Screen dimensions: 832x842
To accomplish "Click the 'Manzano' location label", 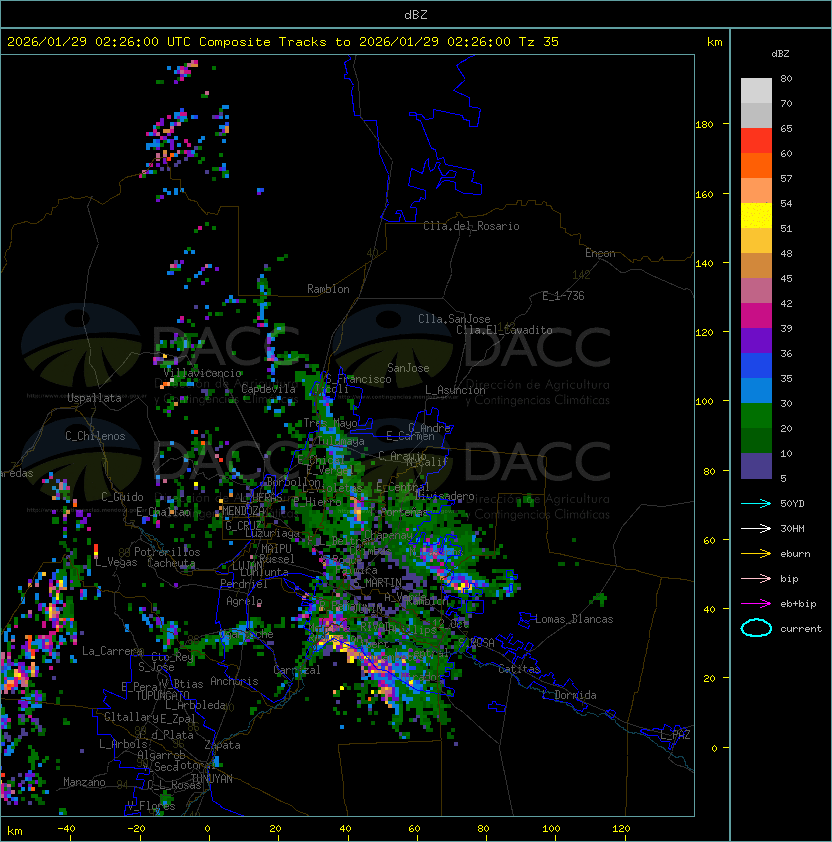I will coord(84,782).
